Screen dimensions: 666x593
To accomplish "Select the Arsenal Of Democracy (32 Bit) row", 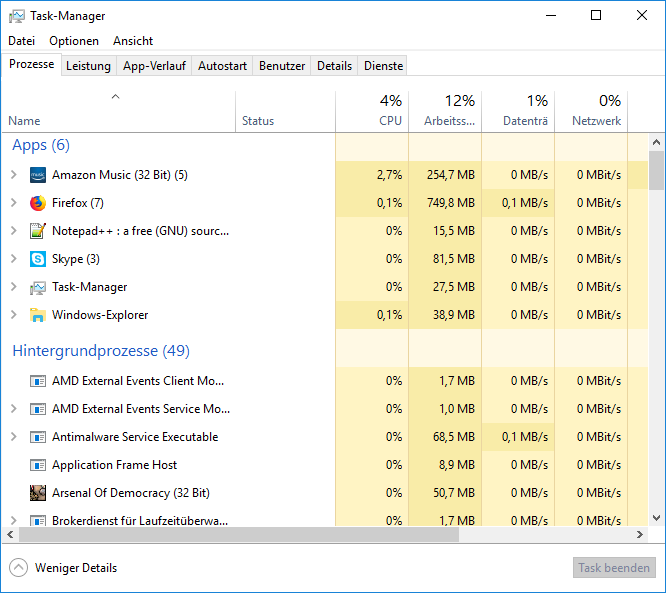I will click(325, 493).
